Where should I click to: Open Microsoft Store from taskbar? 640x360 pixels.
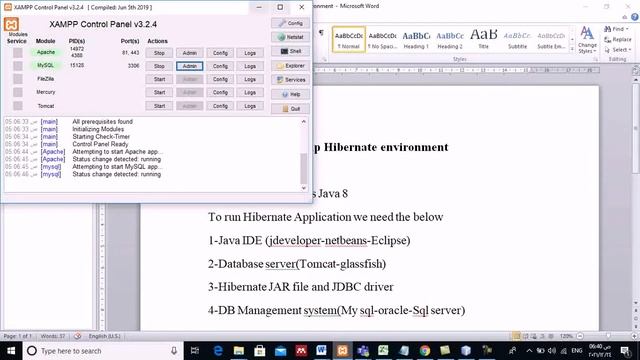pos(260,351)
